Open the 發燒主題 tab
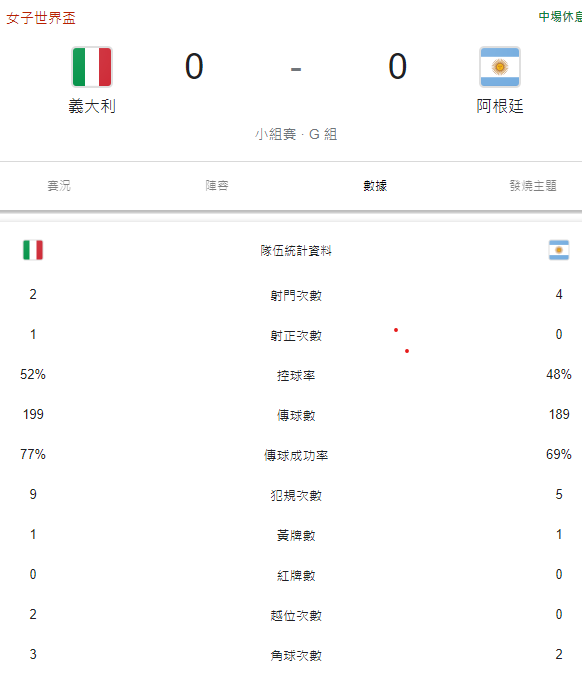This screenshot has height=694, width=582. tap(533, 185)
